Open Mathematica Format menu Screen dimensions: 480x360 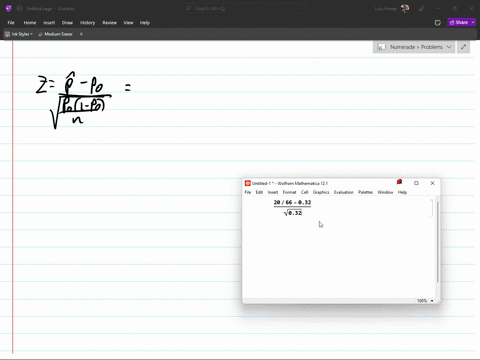[x=289, y=192]
